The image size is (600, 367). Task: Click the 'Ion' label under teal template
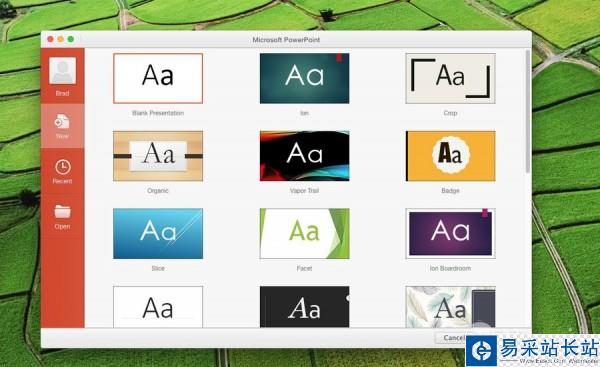point(304,113)
